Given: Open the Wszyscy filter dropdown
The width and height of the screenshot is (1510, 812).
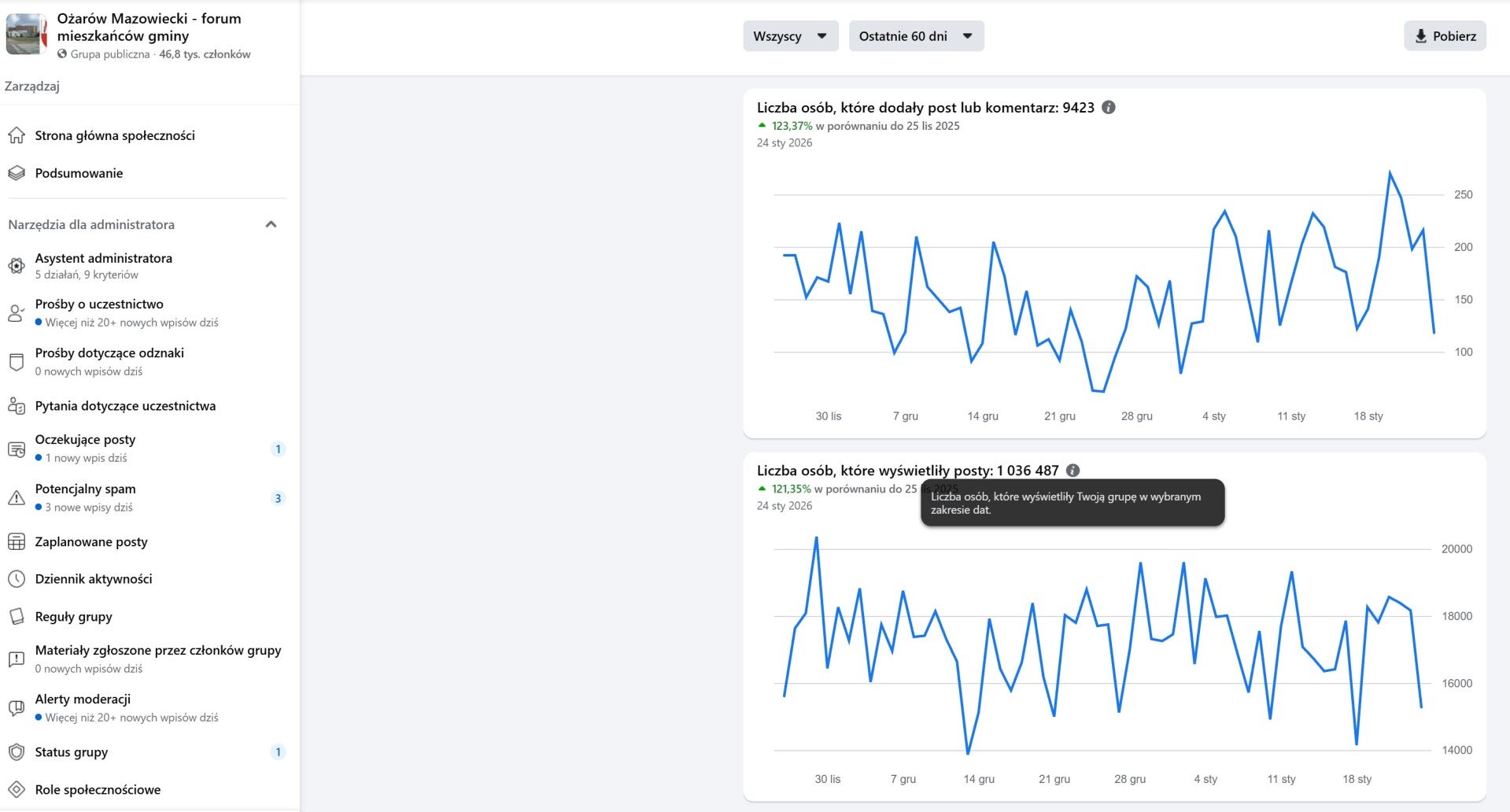Looking at the screenshot, I should [x=790, y=36].
